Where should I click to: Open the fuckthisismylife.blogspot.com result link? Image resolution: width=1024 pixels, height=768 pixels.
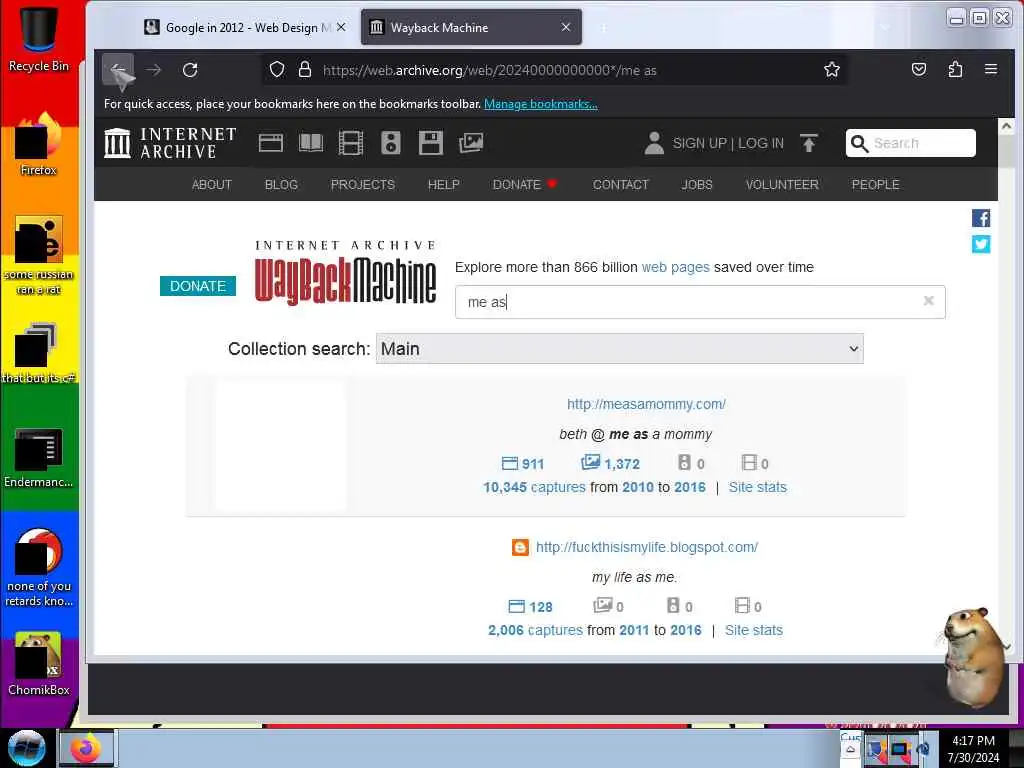647,547
